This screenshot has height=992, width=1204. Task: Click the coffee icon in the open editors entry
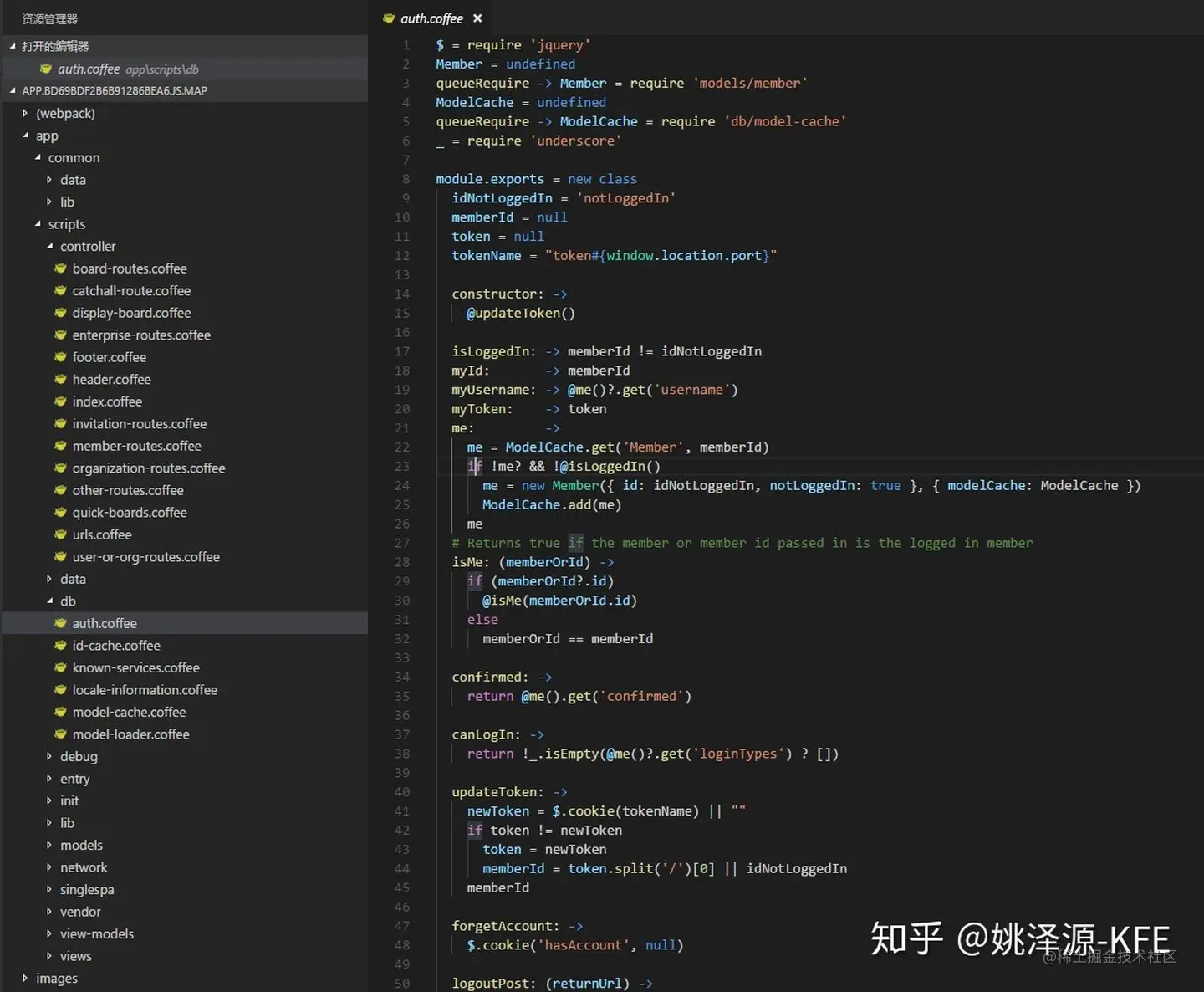pos(46,69)
